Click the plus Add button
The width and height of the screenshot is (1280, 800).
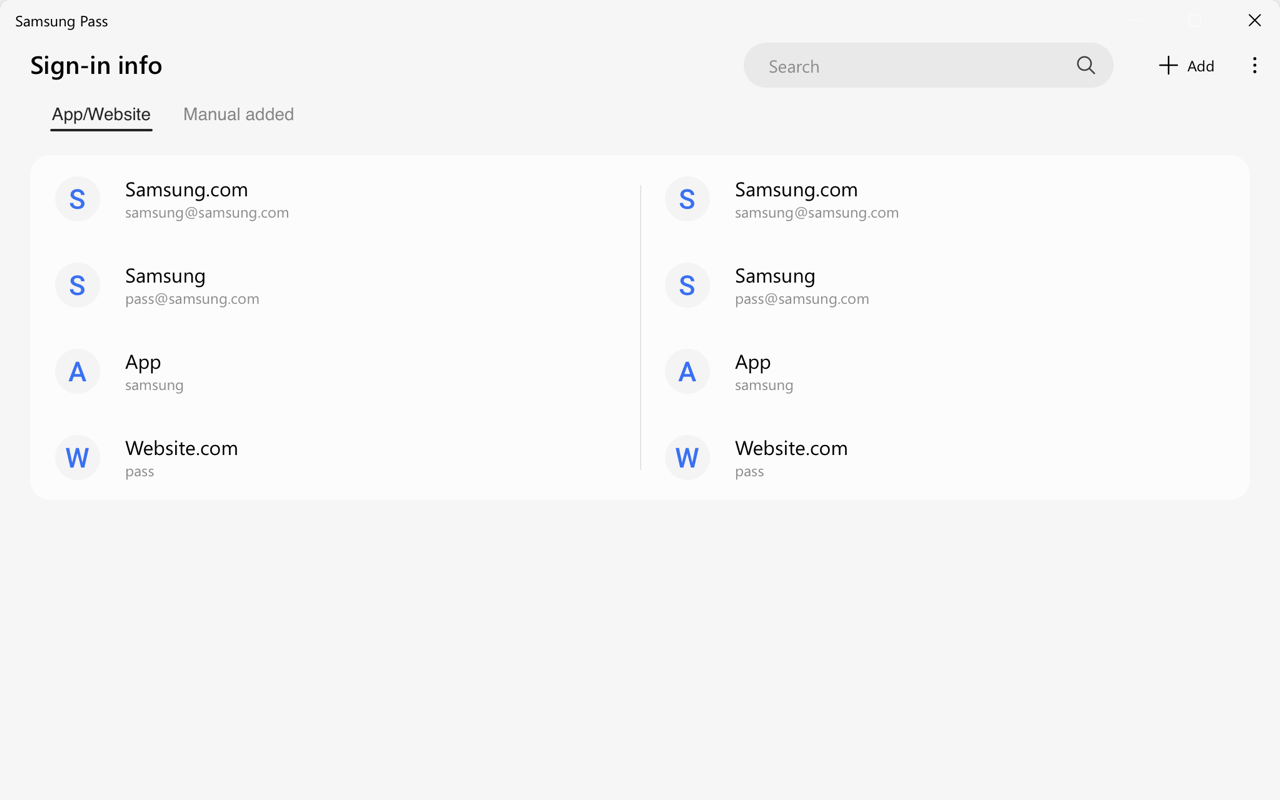click(x=1186, y=66)
